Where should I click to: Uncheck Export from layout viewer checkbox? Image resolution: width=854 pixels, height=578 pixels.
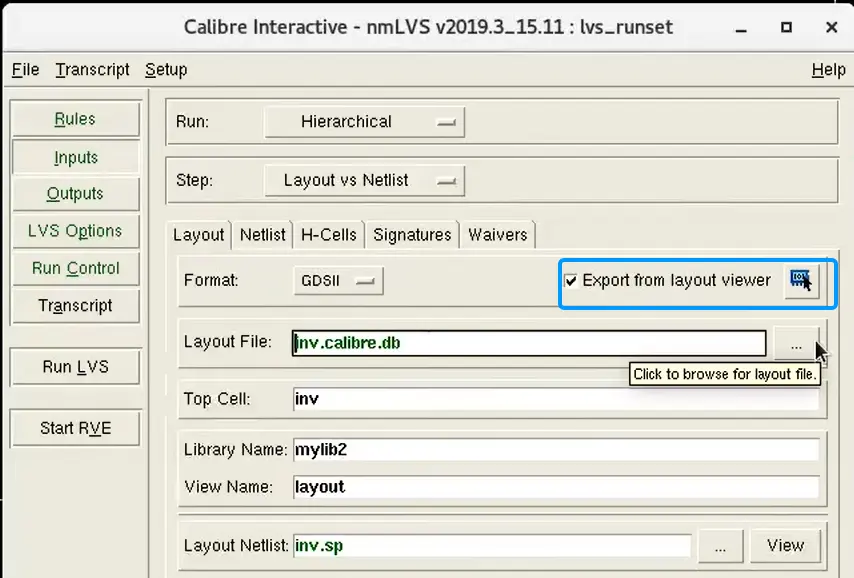[571, 281]
